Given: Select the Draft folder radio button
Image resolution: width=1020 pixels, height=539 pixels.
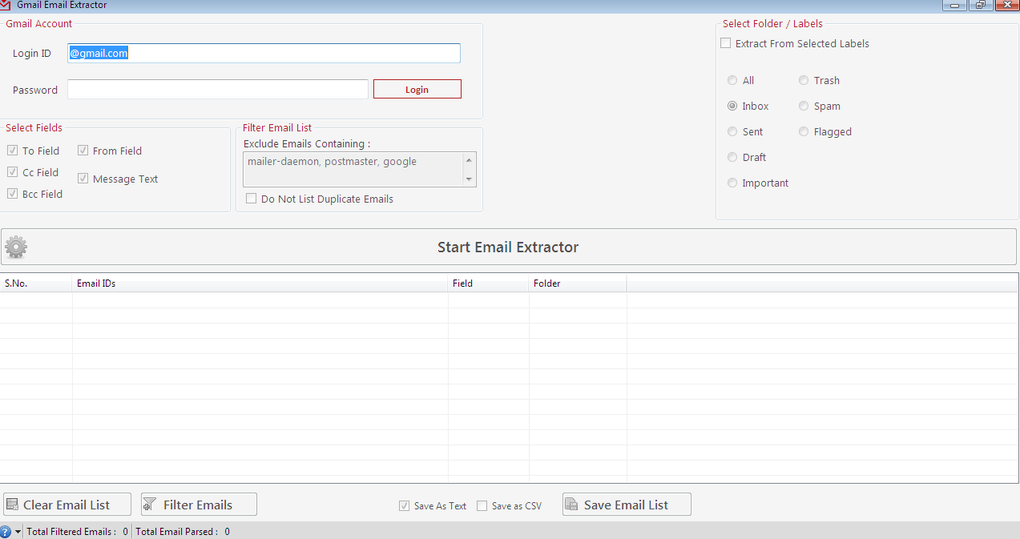Looking at the screenshot, I should coord(732,157).
